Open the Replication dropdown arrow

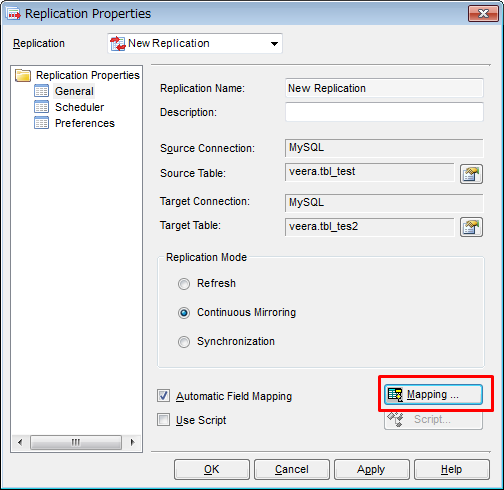[274, 44]
